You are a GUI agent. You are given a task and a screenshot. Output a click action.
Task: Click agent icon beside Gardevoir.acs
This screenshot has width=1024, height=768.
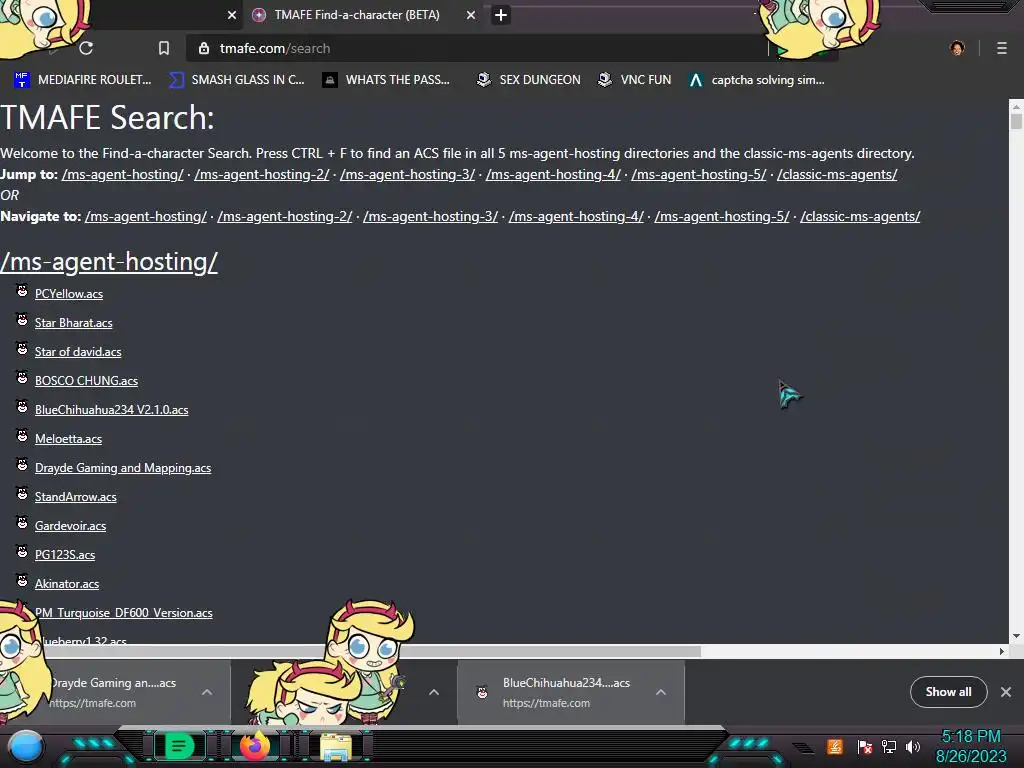[x=22, y=522]
